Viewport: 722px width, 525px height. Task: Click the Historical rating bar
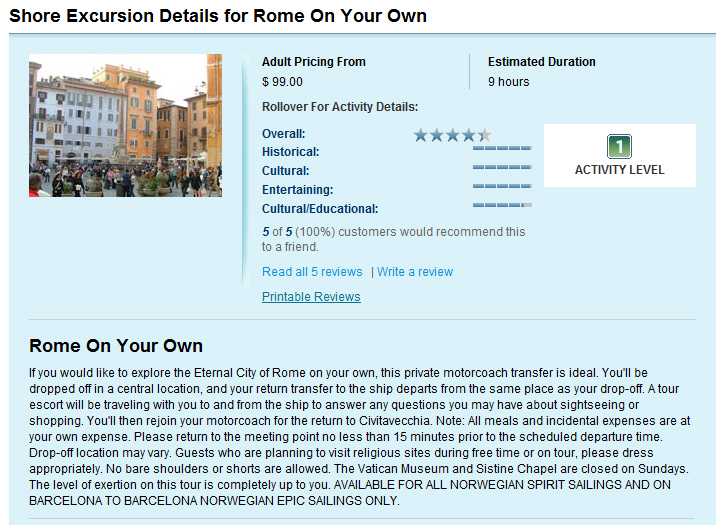pyautogui.click(x=502, y=148)
